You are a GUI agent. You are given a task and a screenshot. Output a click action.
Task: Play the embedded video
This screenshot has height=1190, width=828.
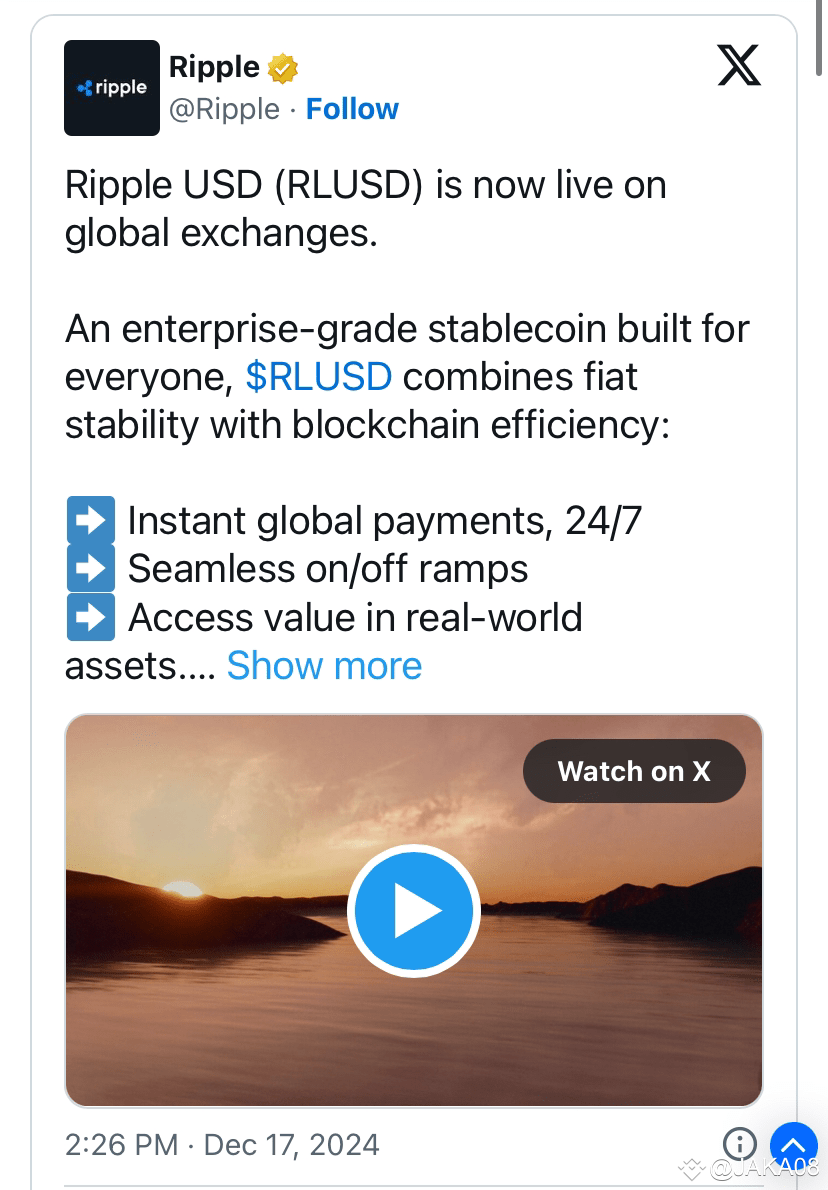(413, 910)
